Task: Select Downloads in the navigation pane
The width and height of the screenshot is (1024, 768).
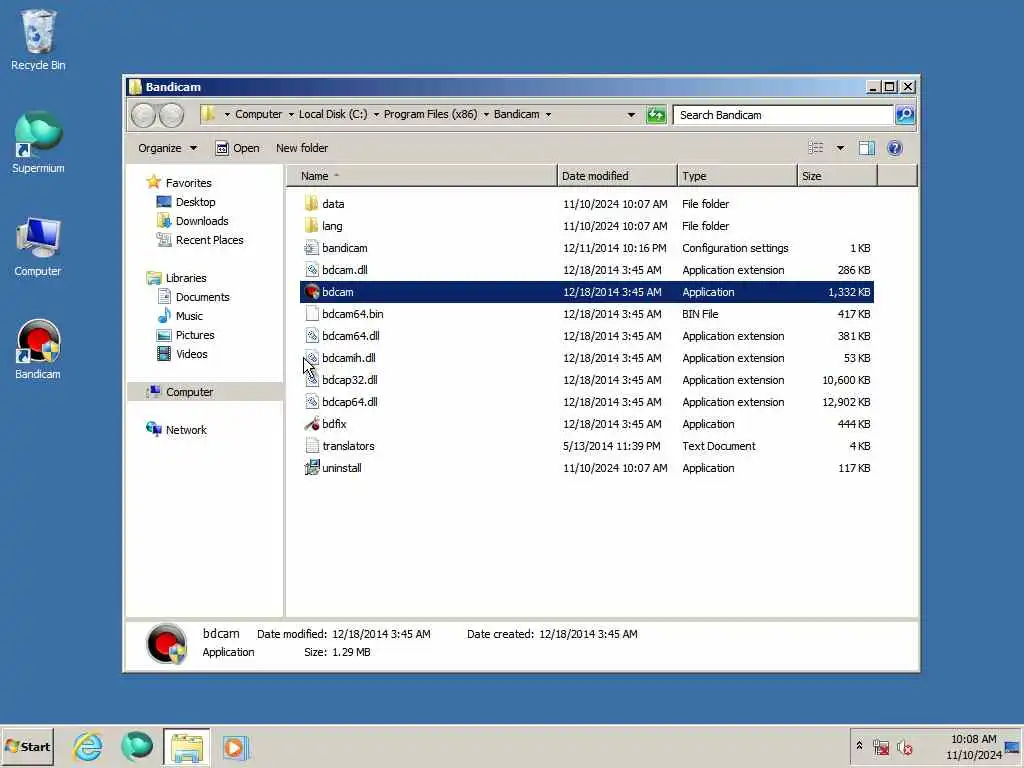Action: [202, 221]
